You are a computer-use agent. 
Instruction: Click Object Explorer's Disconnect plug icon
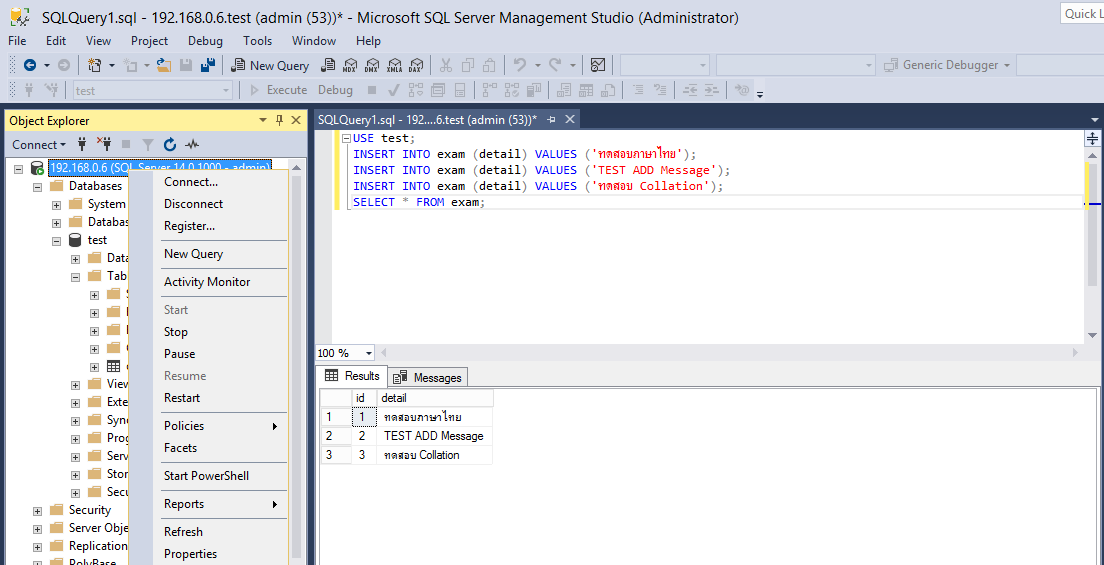click(104, 144)
